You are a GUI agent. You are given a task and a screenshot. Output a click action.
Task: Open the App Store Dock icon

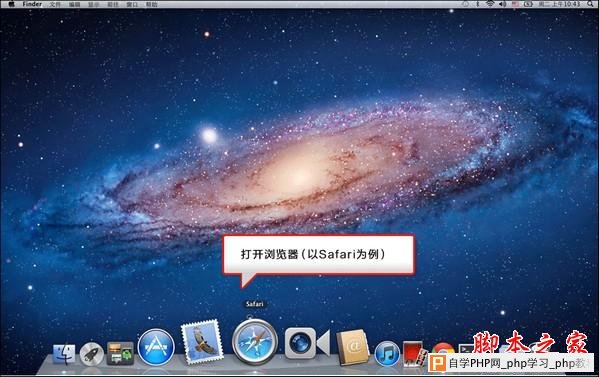156,347
